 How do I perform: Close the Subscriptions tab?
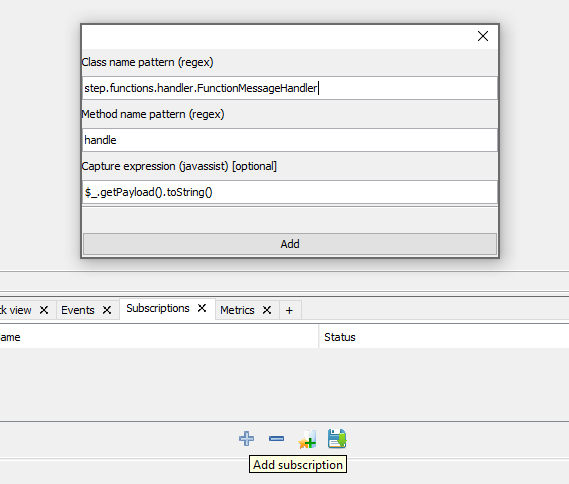[x=202, y=308]
